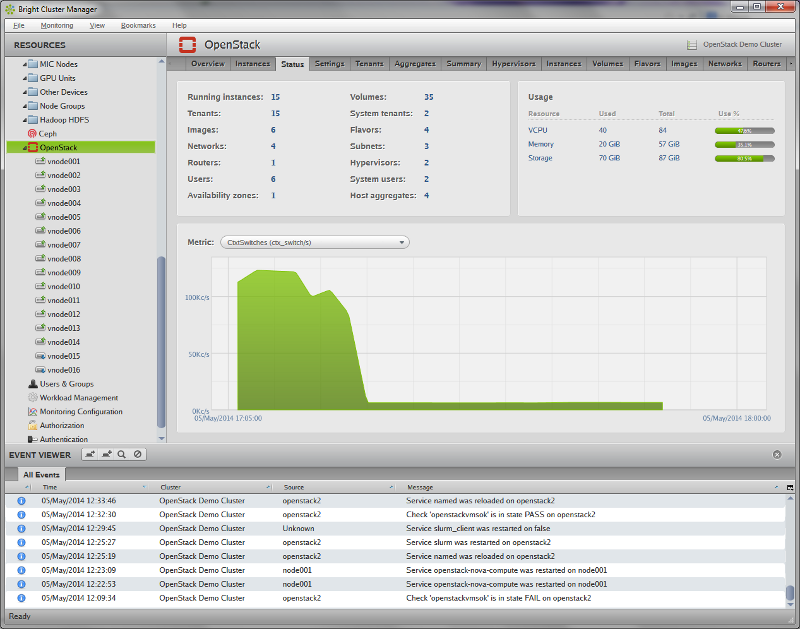This screenshot has height=629, width=800.
Task: Click the vnode016 node icon
Action: [x=40, y=370]
